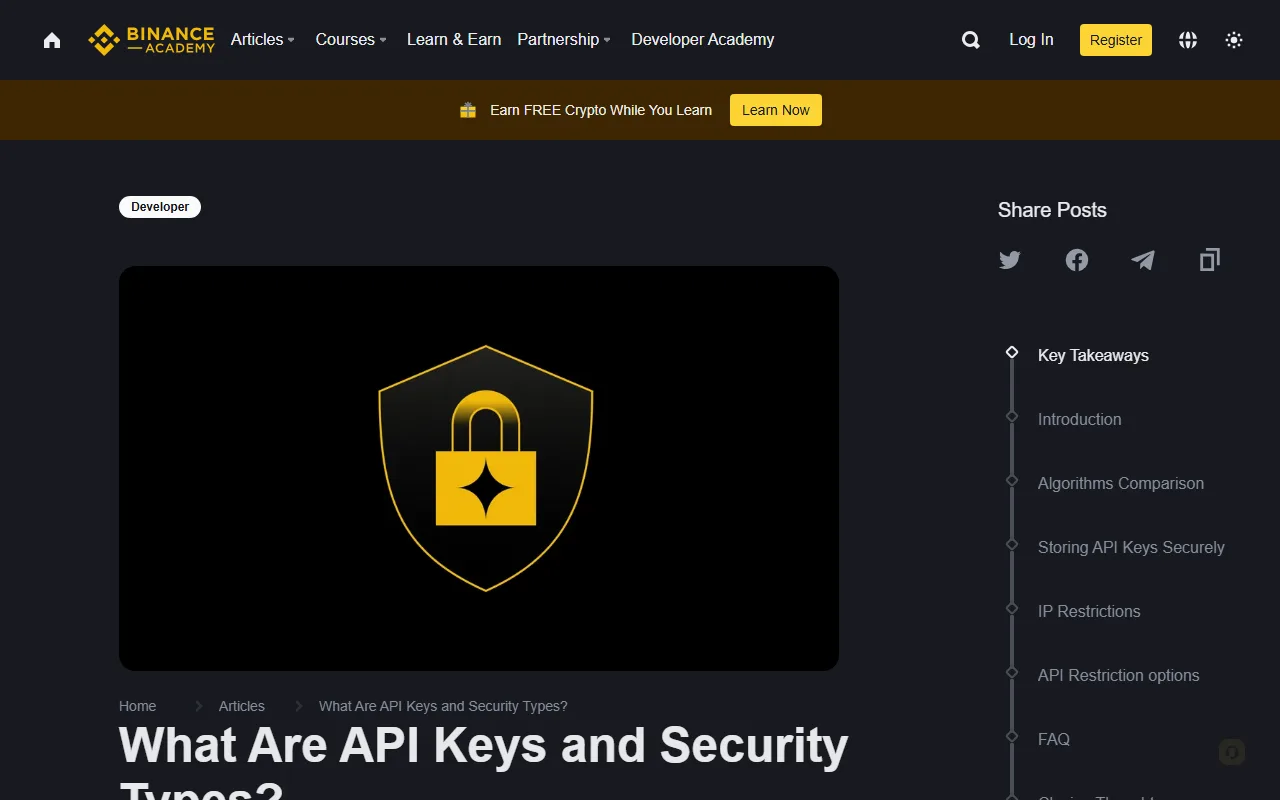1280x800 pixels.
Task: Share the post on Twitter
Action: [1010, 260]
